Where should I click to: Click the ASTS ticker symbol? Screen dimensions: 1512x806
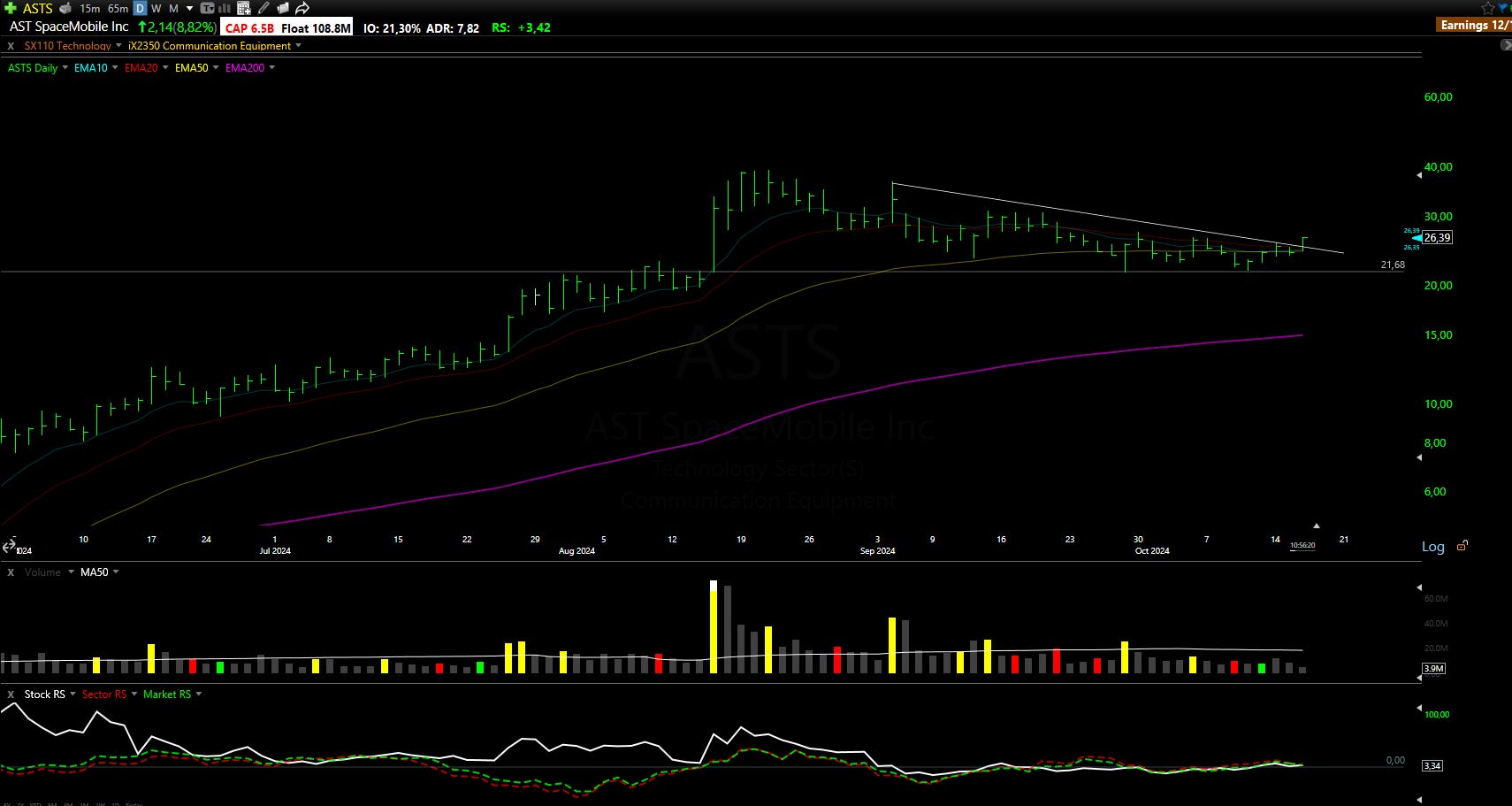37,8
